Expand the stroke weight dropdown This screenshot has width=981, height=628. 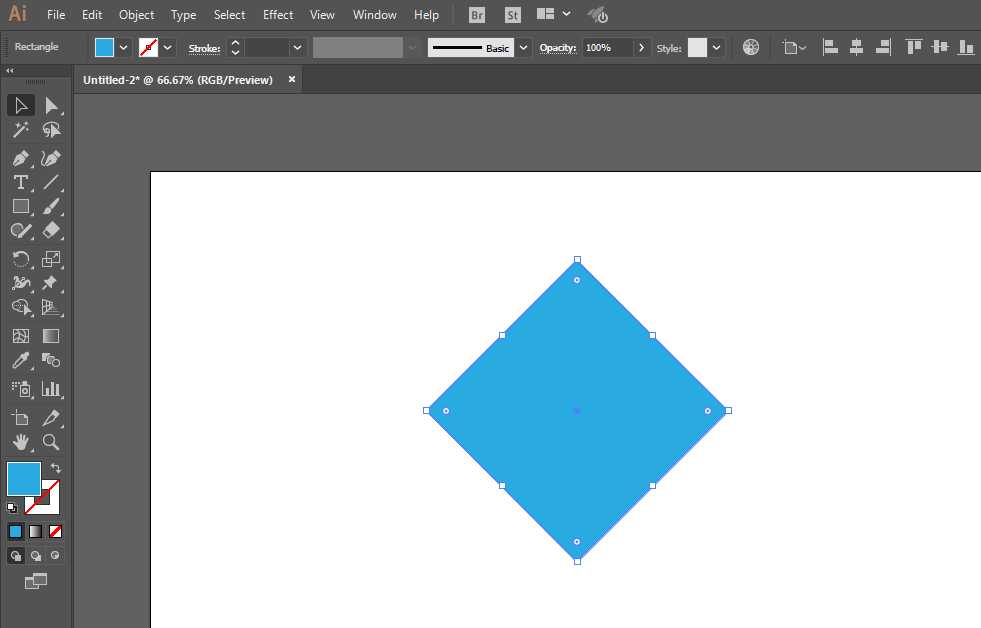click(x=298, y=48)
